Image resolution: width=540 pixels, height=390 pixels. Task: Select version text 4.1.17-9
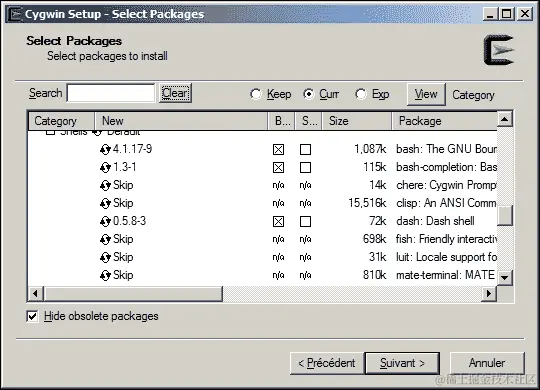[133, 149]
